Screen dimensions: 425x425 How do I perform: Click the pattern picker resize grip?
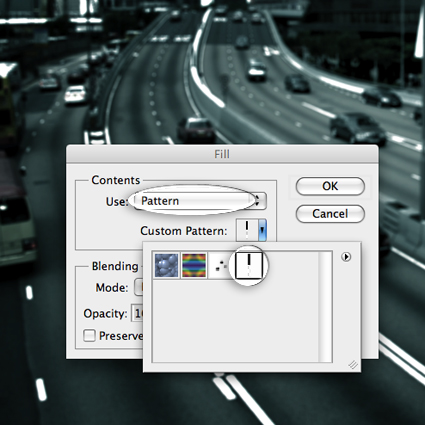tap(353, 365)
